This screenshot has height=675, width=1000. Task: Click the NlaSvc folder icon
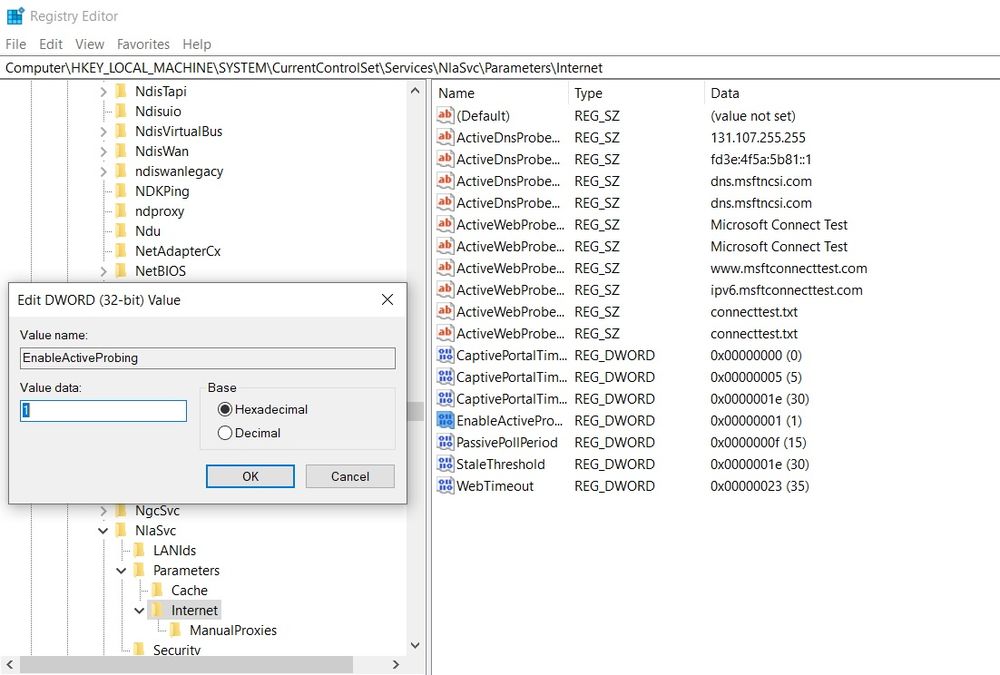point(121,530)
